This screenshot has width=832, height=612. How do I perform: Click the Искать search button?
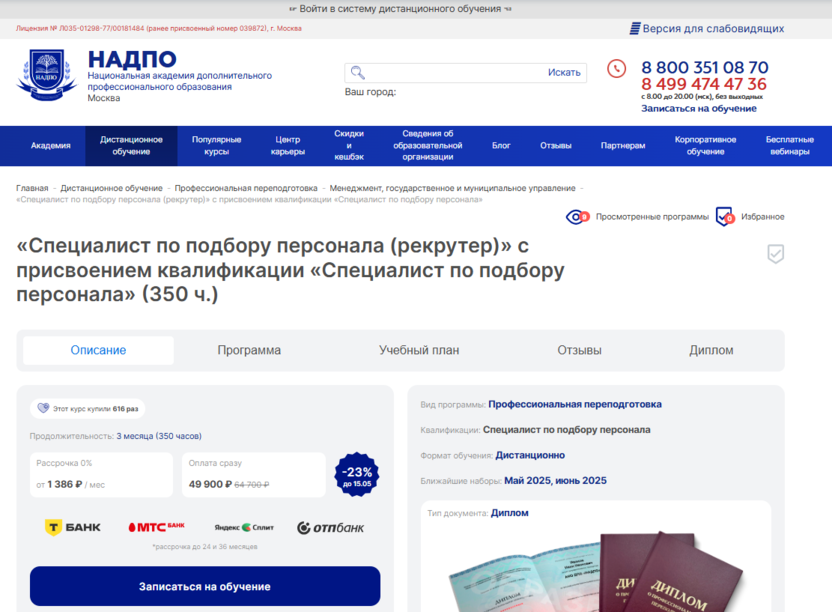coord(564,73)
